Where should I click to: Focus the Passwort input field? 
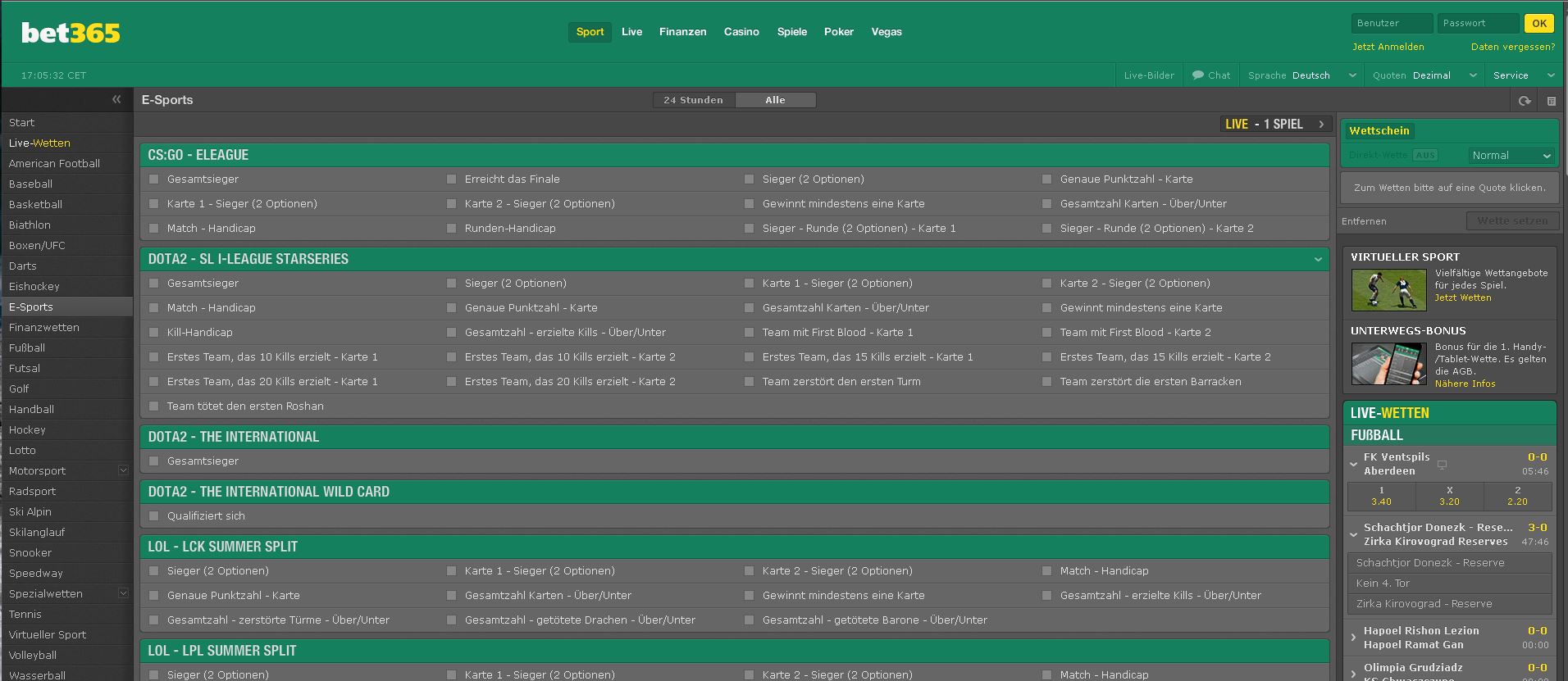tap(1479, 23)
